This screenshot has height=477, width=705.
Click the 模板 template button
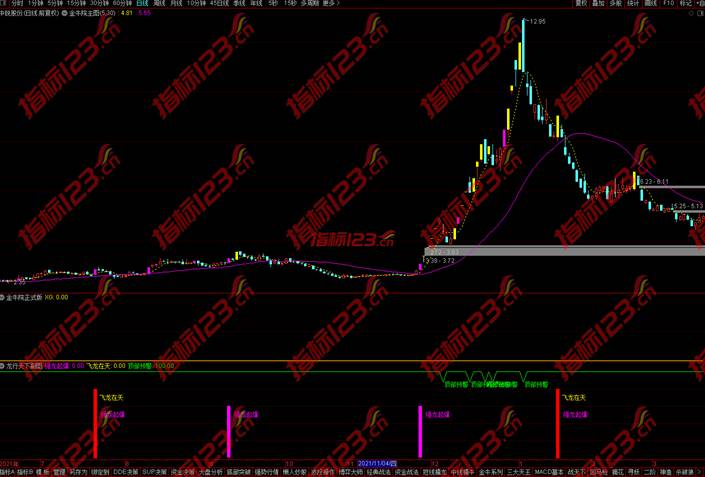[41, 471]
